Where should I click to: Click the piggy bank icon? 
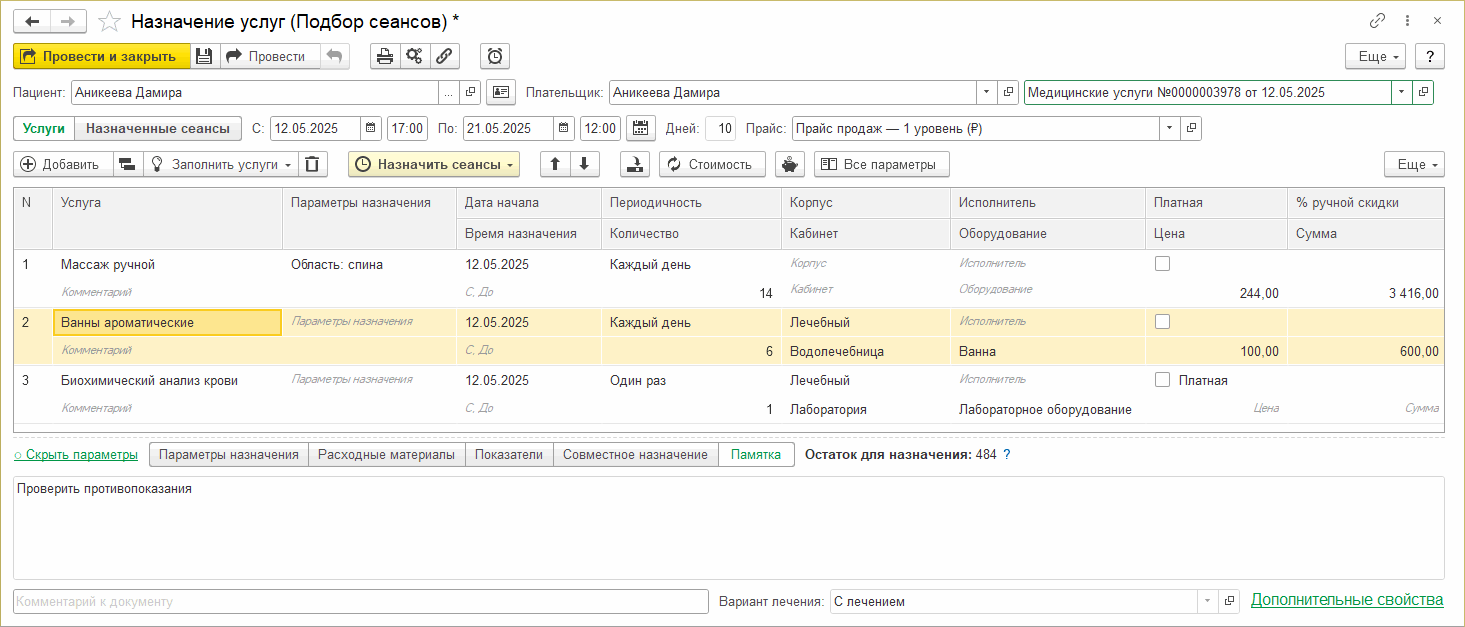790,164
